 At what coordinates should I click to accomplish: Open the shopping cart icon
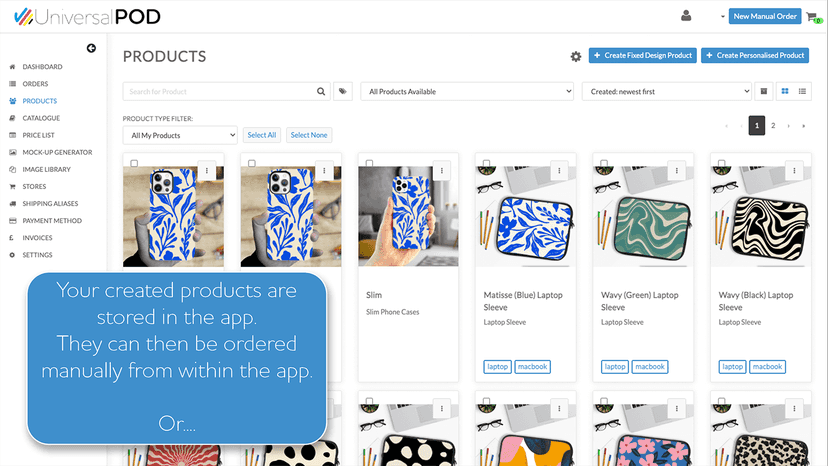click(813, 17)
